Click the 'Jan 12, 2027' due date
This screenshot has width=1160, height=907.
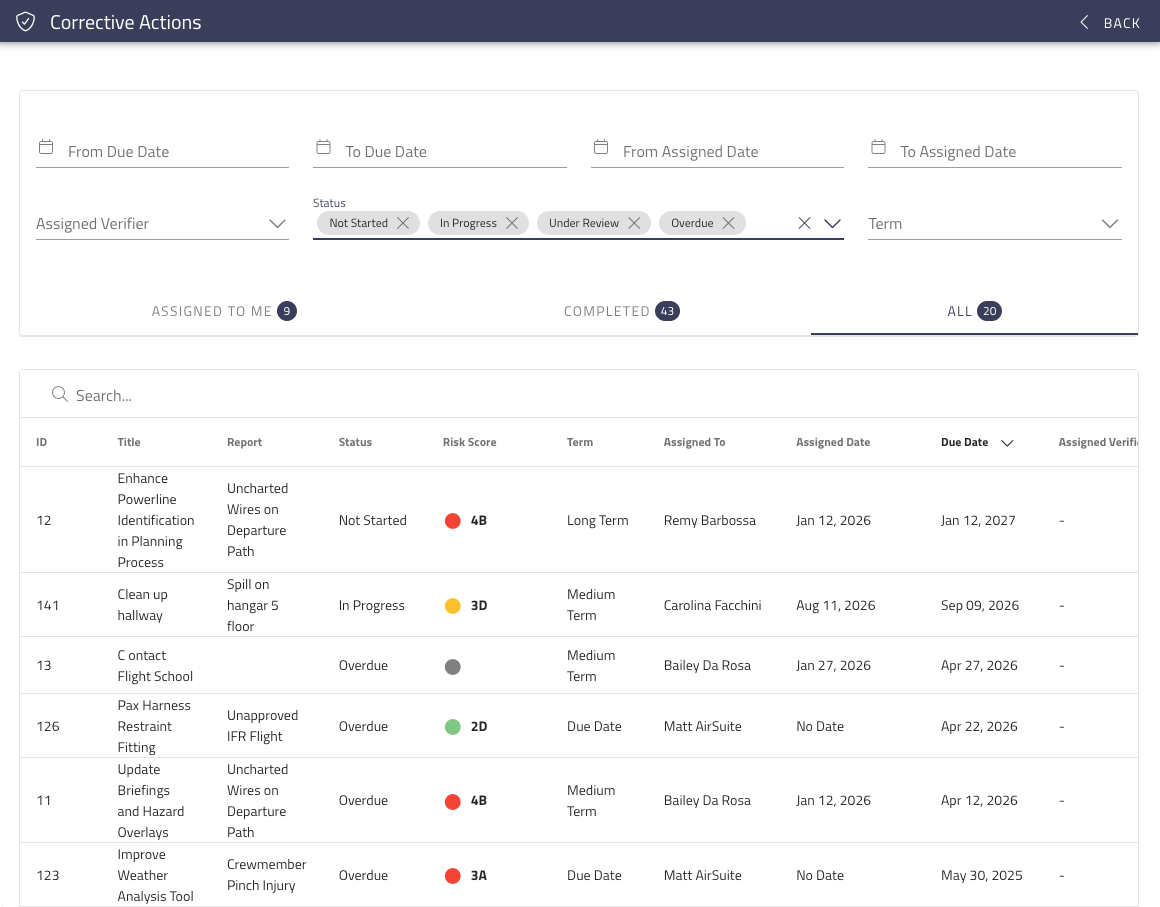978,520
